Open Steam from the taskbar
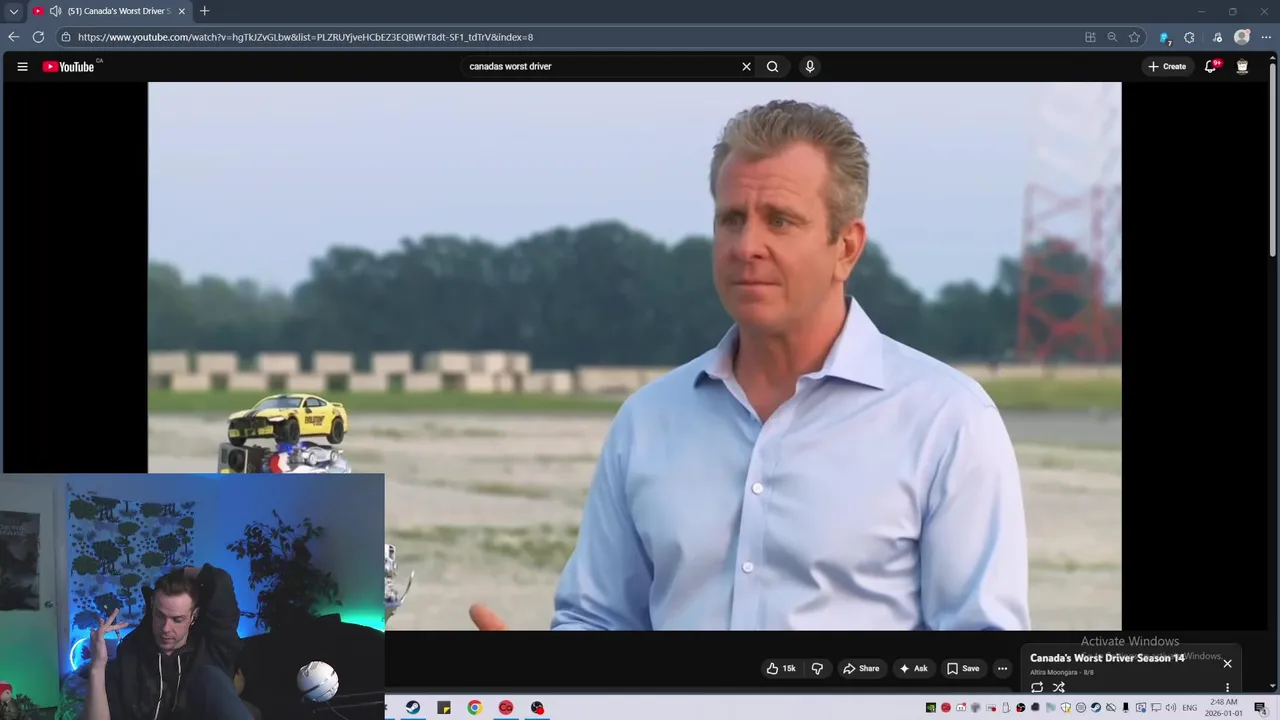 413,708
